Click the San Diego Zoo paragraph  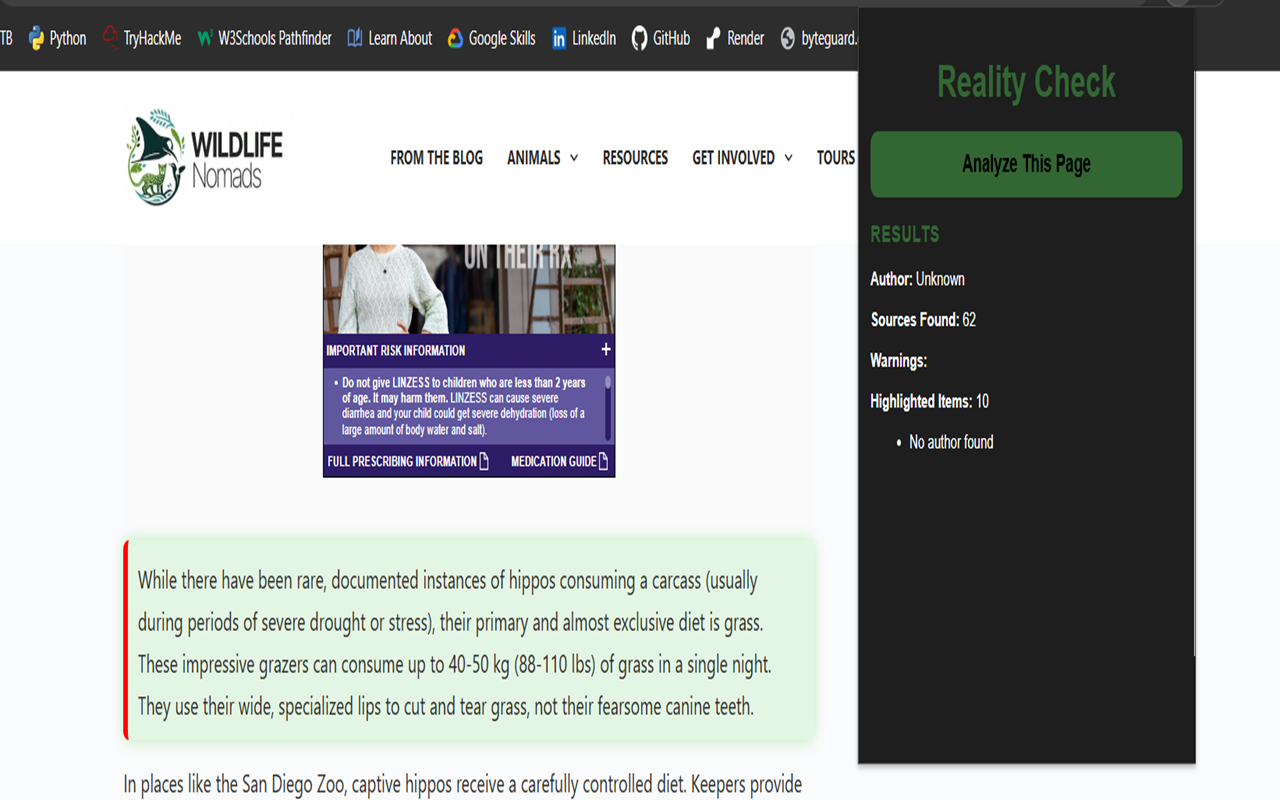(x=463, y=785)
